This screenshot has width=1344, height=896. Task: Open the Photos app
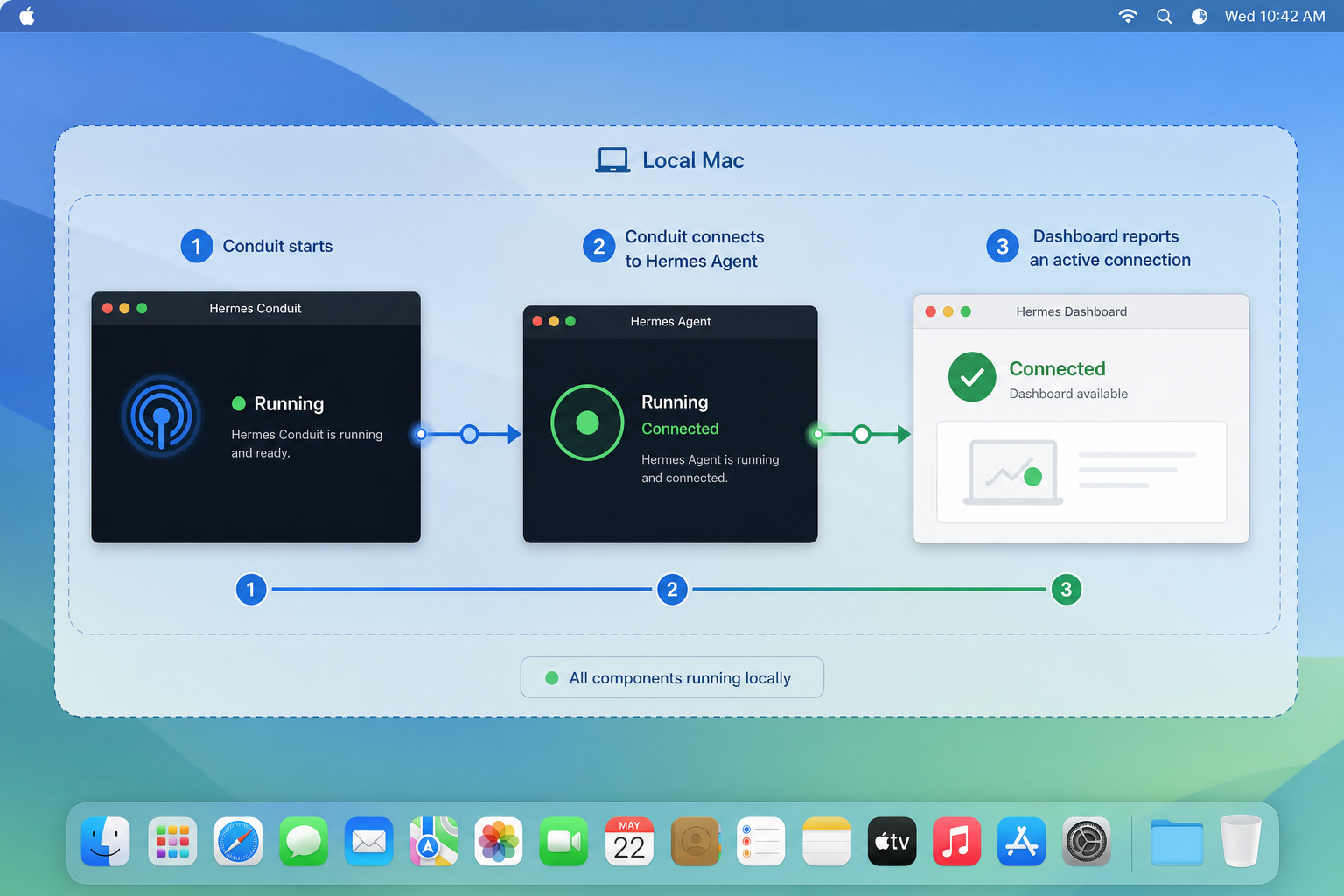pyautogui.click(x=499, y=842)
